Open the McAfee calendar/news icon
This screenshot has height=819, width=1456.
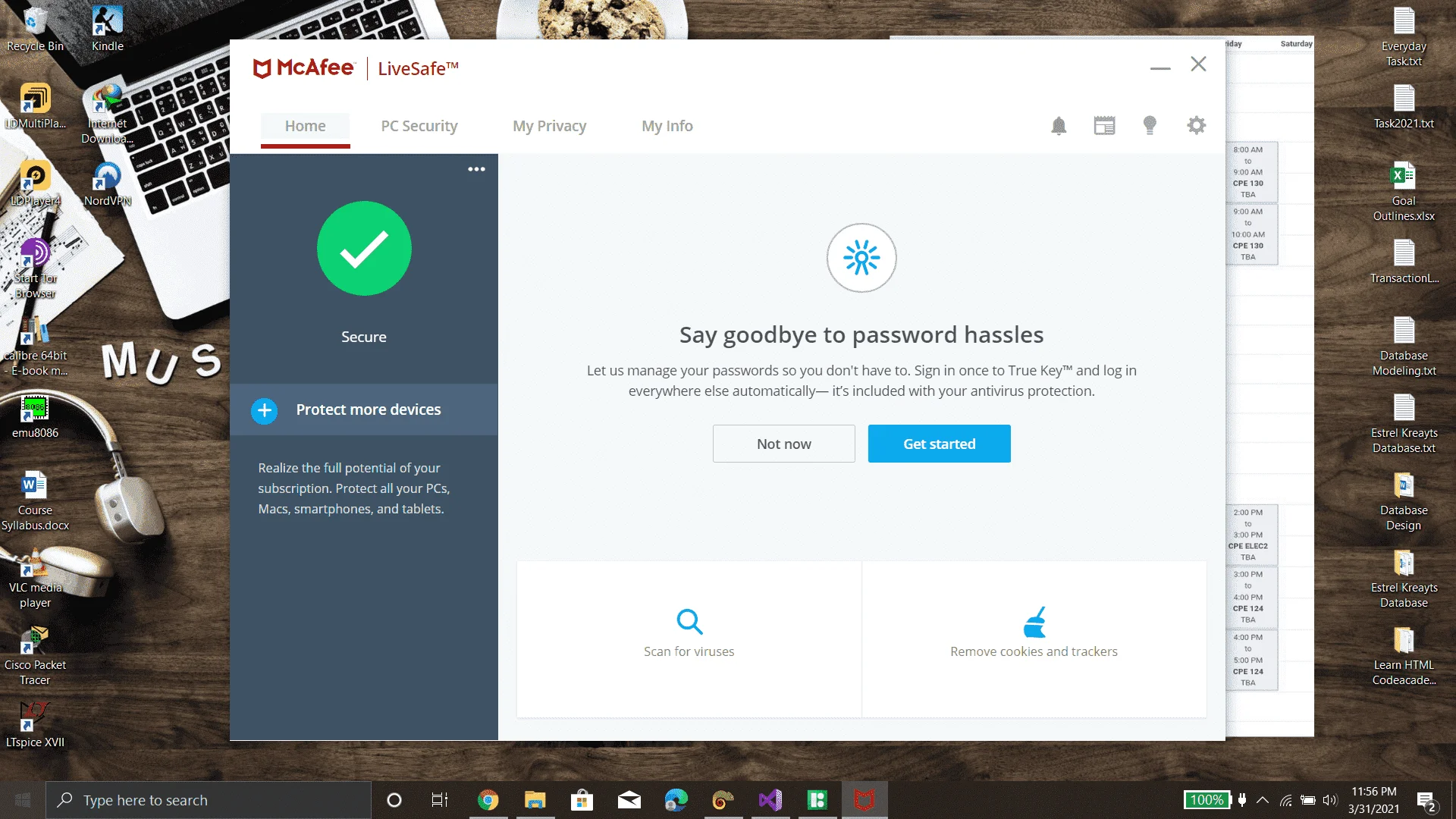(x=1104, y=126)
